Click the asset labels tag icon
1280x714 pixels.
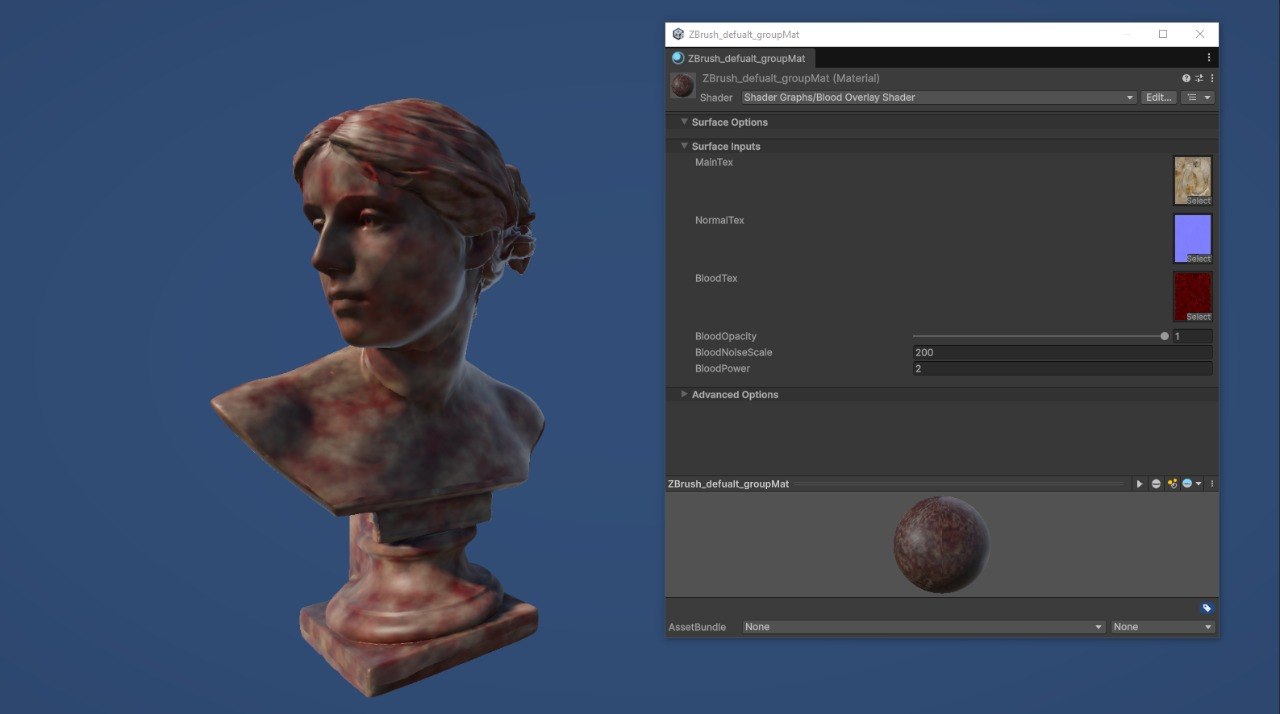(x=1207, y=608)
